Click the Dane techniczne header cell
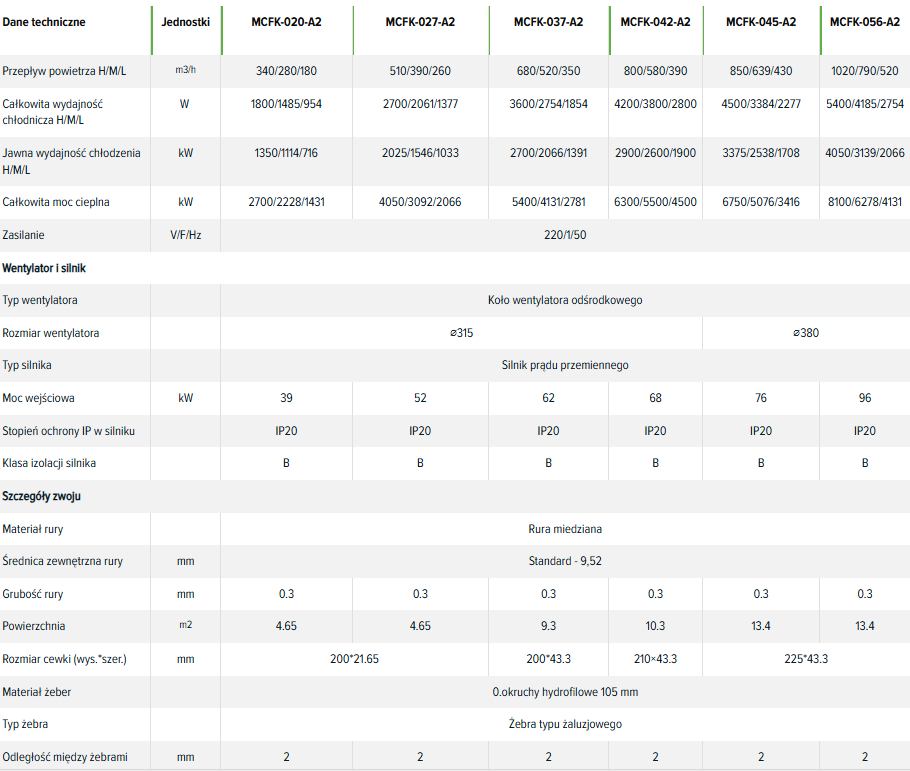910x771 pixels. pos(44,21)
